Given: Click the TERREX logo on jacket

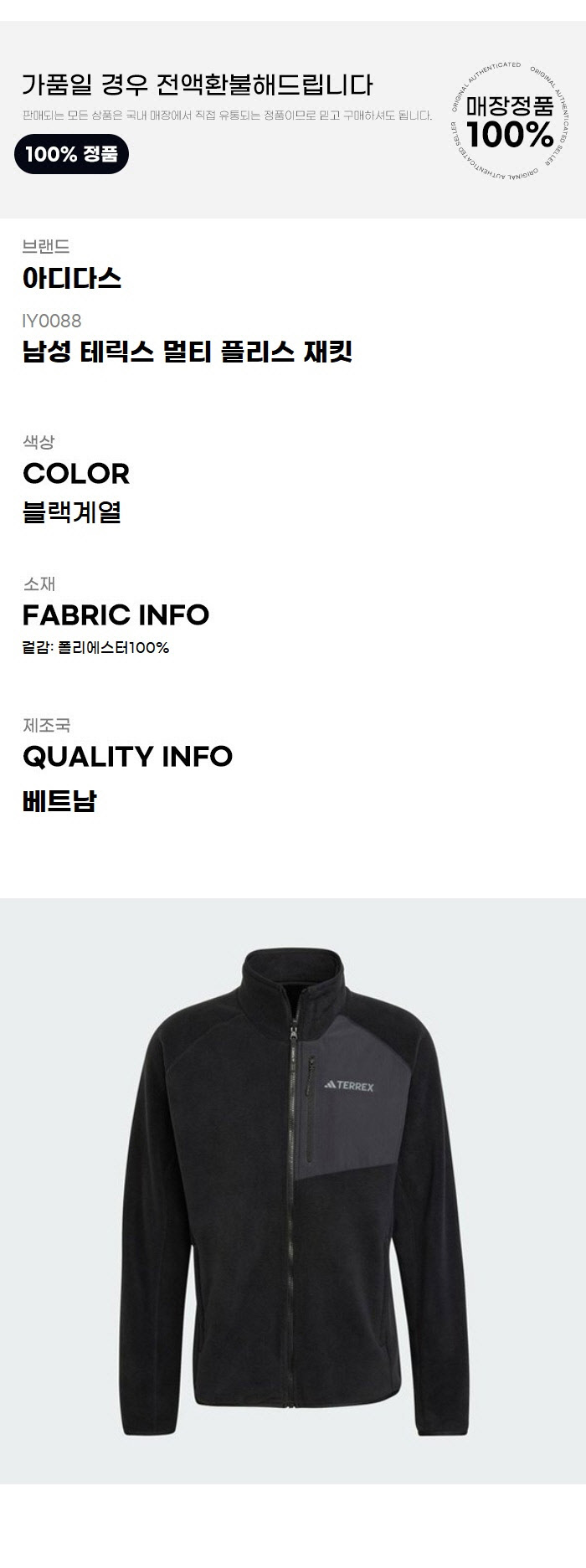Looking at the screenshot, I should (x=349, y=1086).
